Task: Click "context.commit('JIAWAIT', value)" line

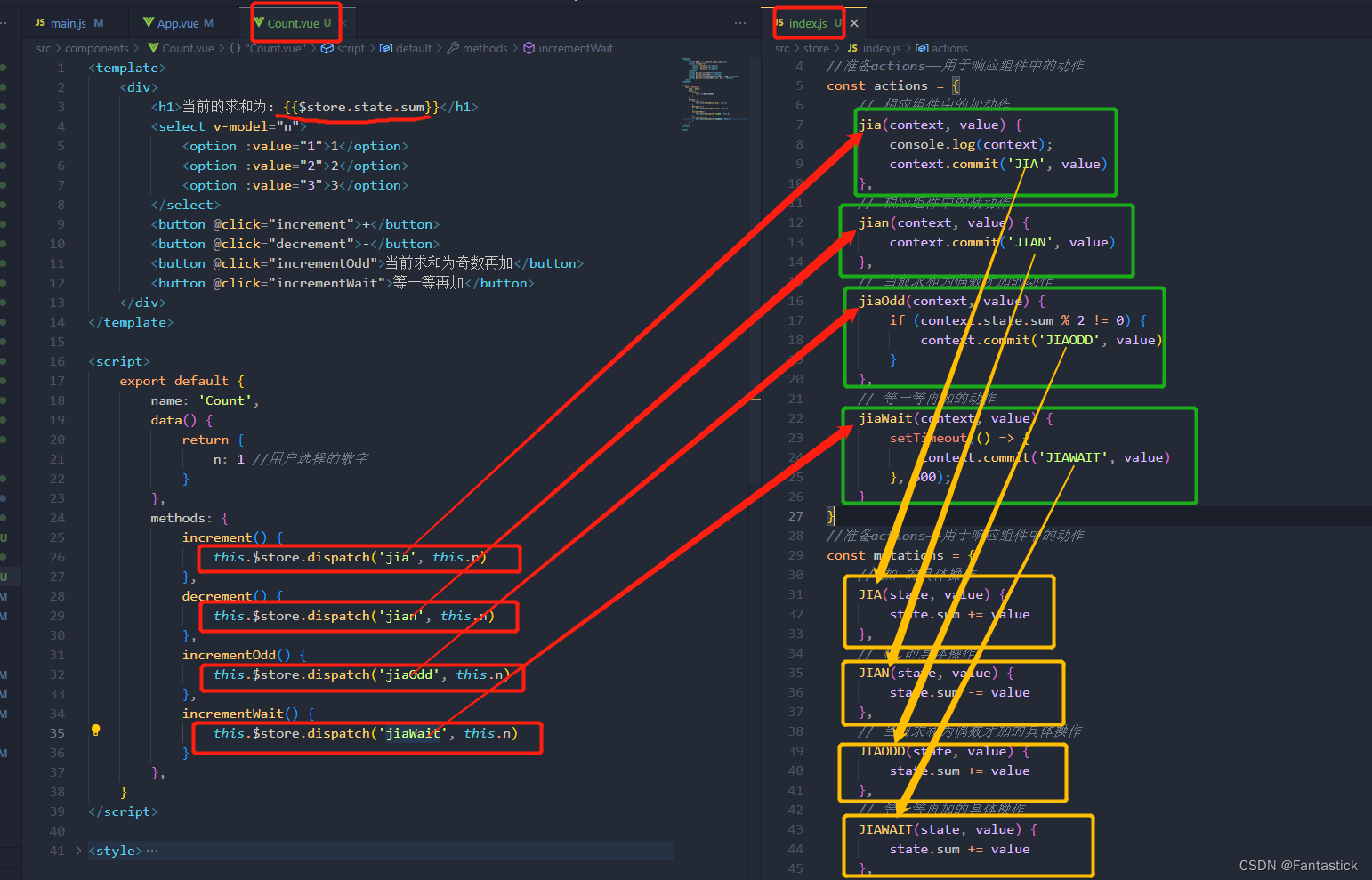Action: click(1045, 457)
